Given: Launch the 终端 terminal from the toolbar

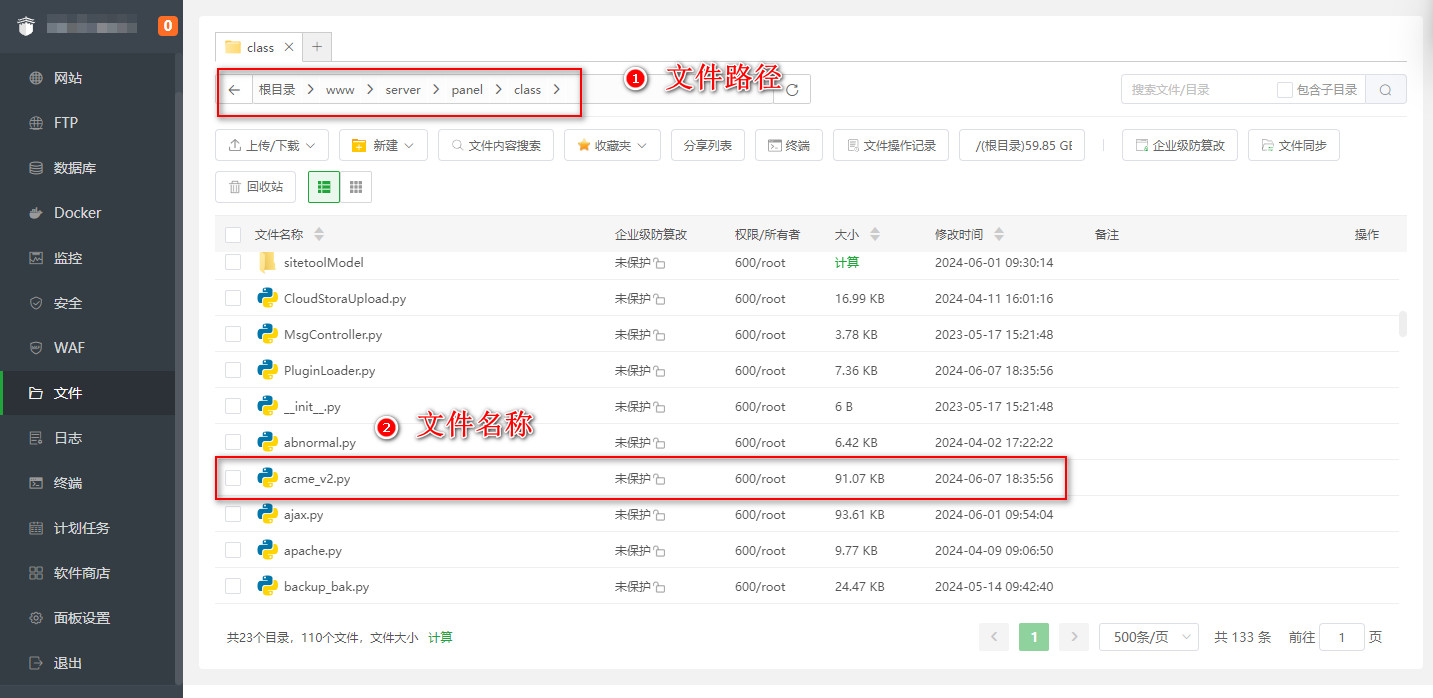Looking at the screenshot, I should 788,144.
